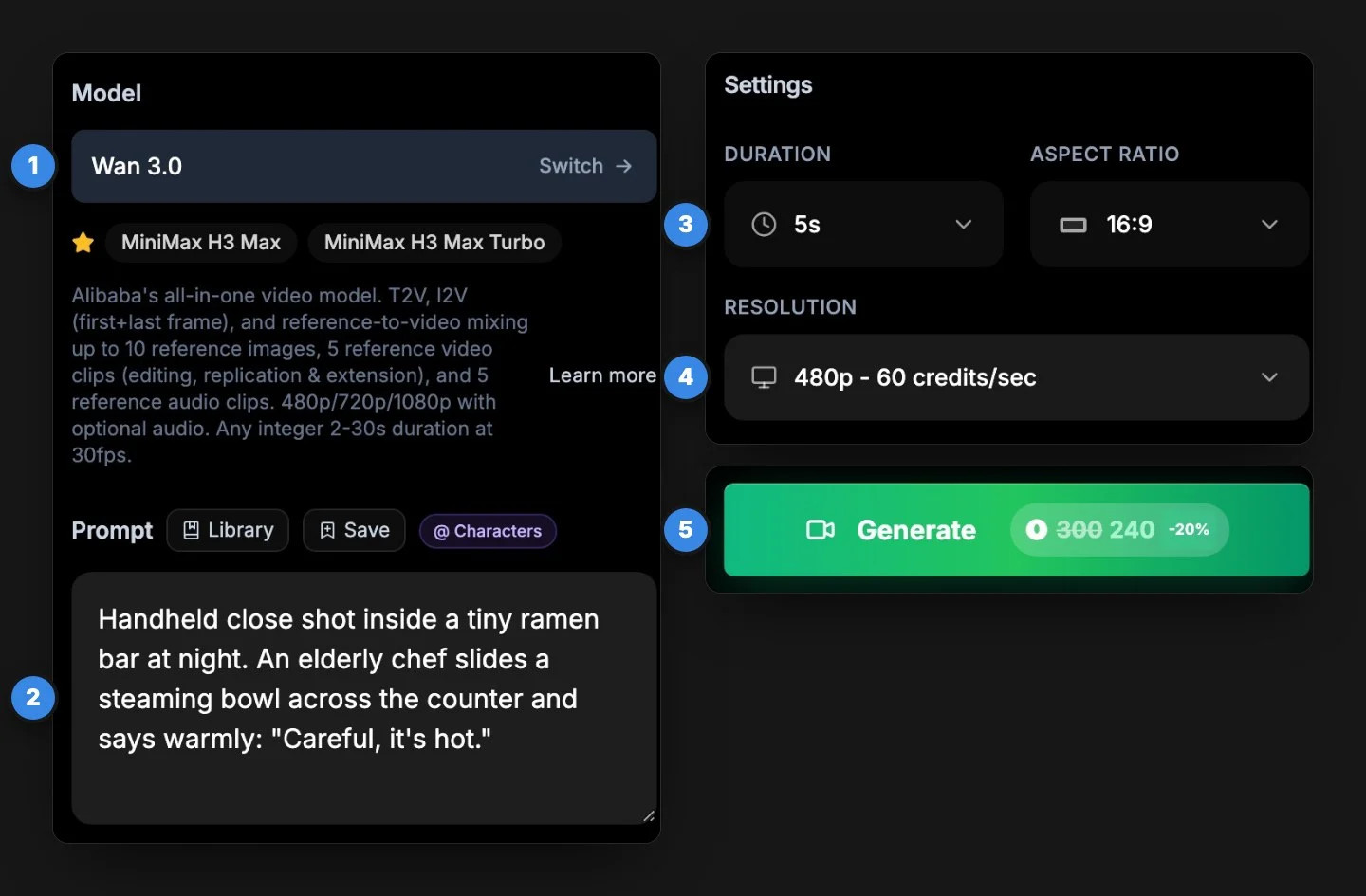Open the Resolution dropdown showing 480p

tap(1017, 377)
